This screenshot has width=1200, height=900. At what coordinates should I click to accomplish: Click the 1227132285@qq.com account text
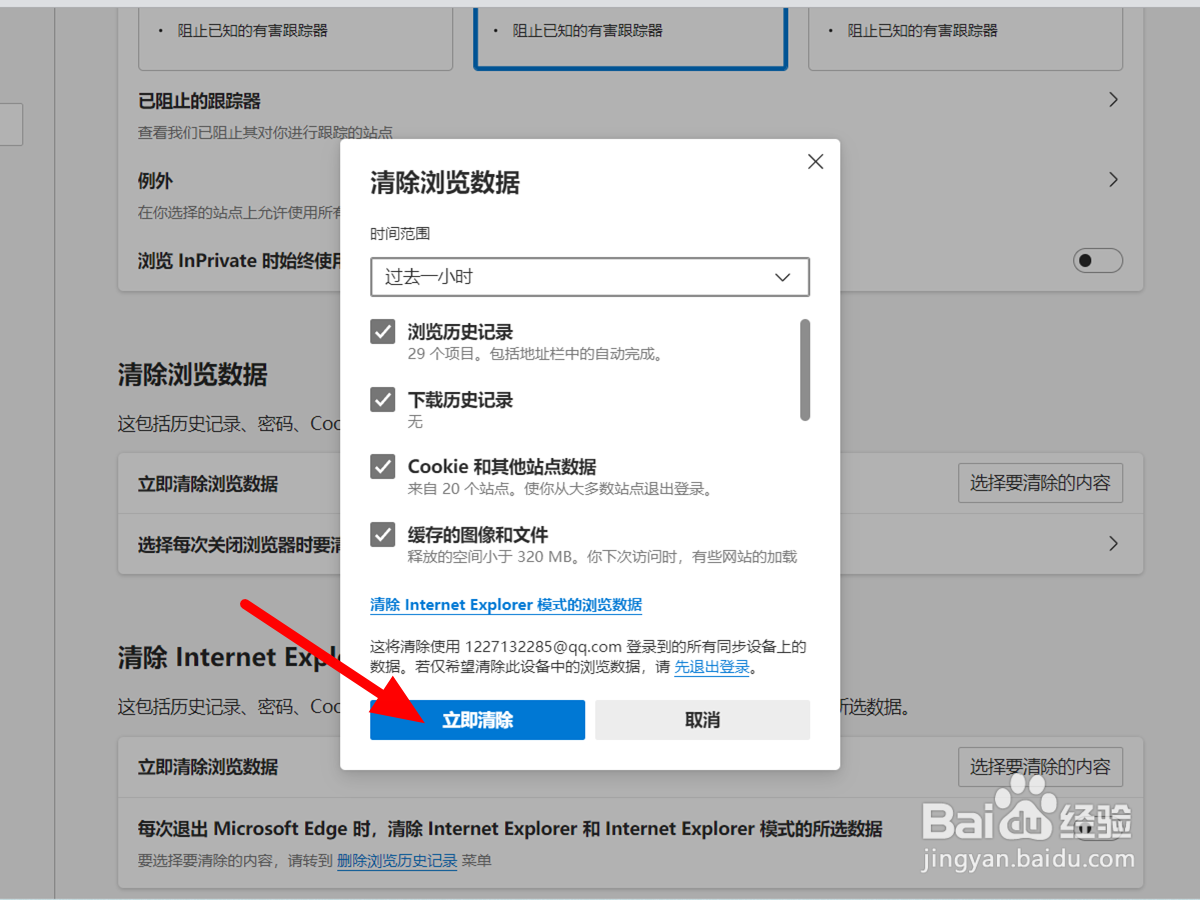(x=544, y=647)
